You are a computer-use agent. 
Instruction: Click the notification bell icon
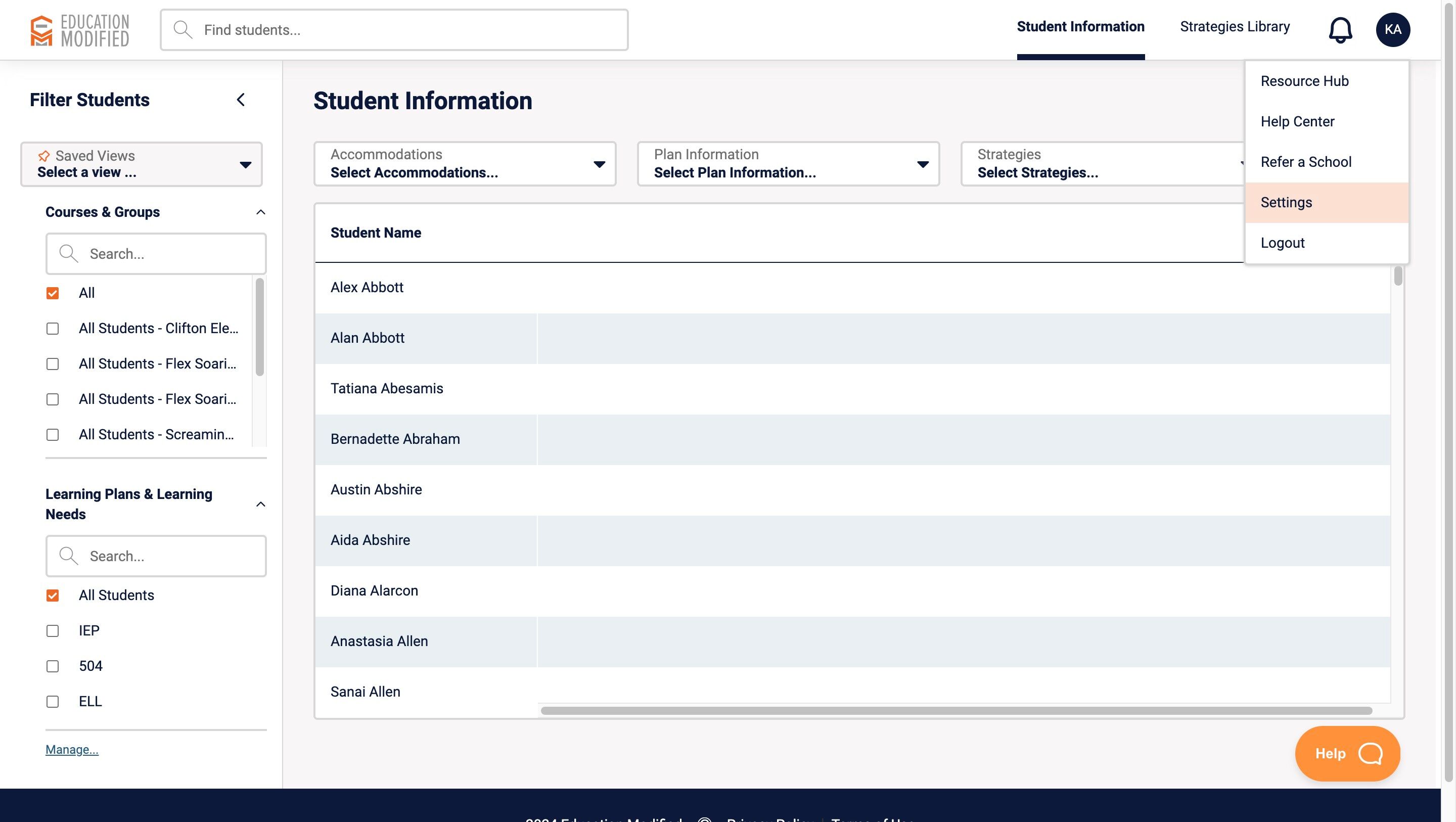[x=1340, y=29]
